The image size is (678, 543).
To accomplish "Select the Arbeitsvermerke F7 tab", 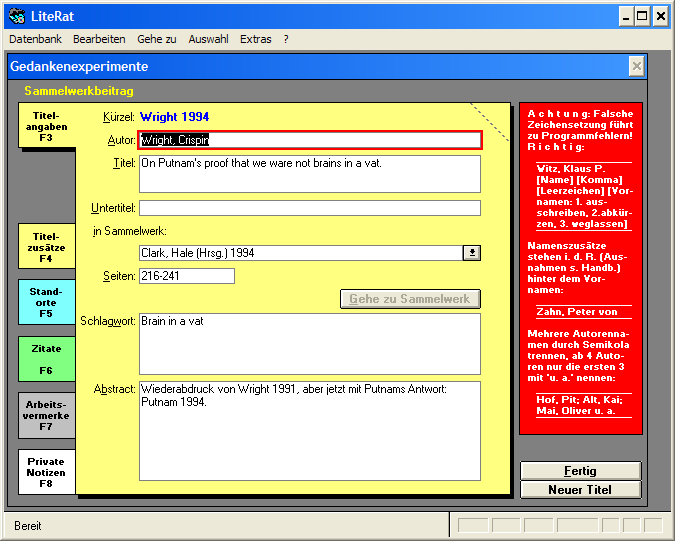I will point(46,415).
